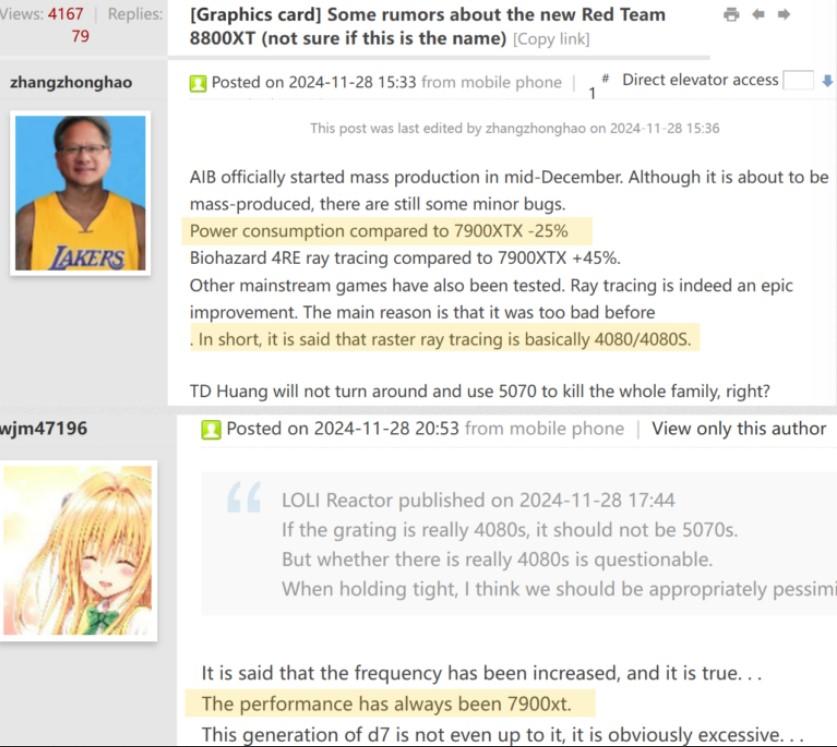Click the large quotation mark icon
Screen dimensions: 837x747
(x=245, y=497)
